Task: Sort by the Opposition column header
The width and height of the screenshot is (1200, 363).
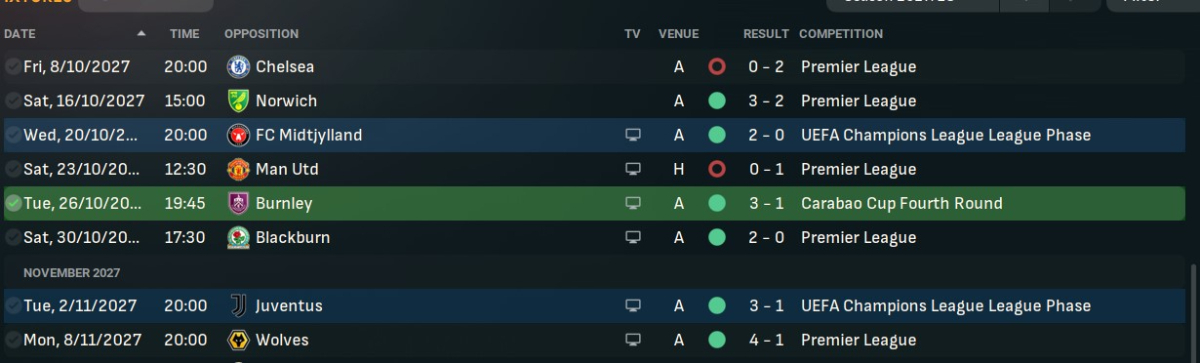Action: [x=261, y=33]
